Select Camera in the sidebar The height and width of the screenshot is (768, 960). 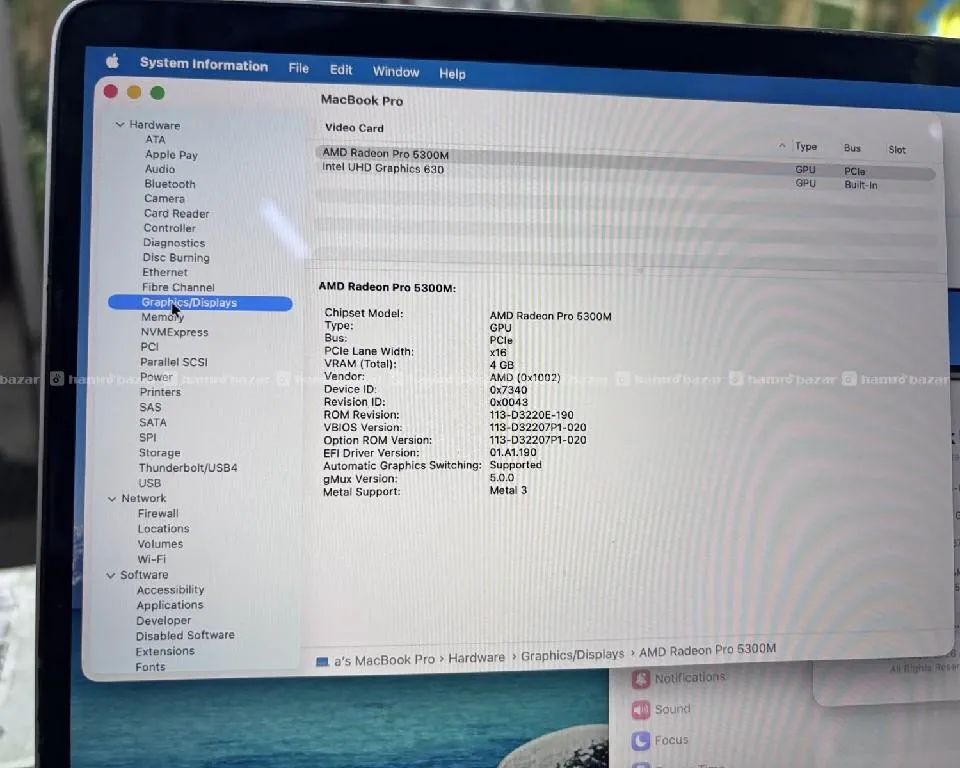coord(165,198)
